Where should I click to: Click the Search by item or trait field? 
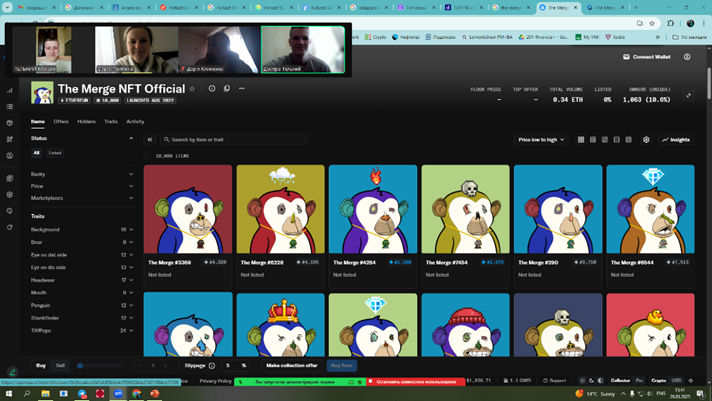point(234,139)
